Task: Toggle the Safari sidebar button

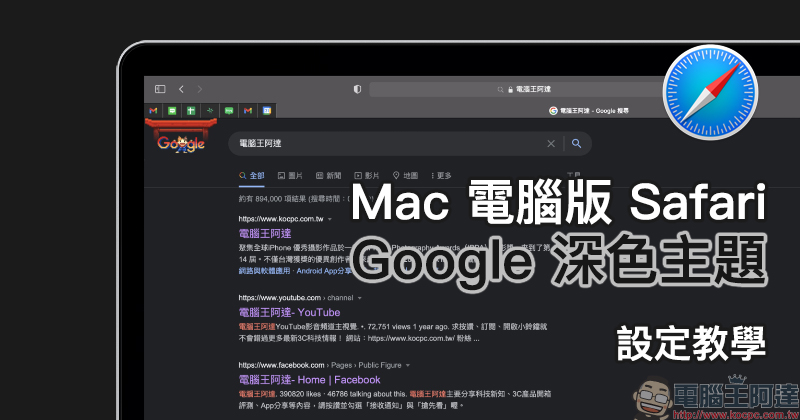Action: [160, 89]
